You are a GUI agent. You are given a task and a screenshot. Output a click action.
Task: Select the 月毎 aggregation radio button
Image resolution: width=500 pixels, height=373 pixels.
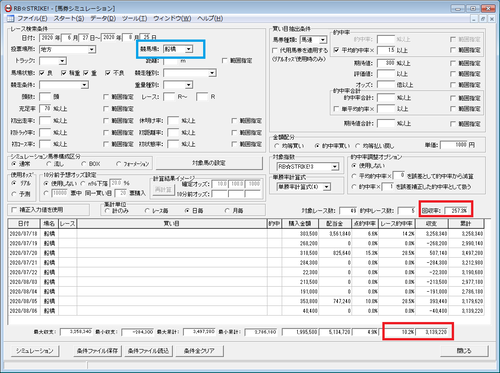coord(227,211)
